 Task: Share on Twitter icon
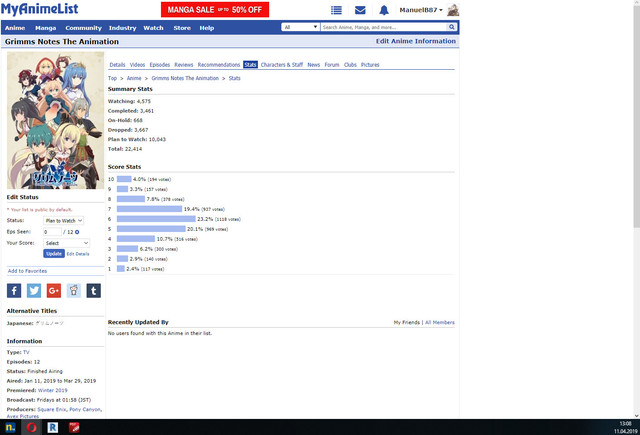click(x=34, y=291)
